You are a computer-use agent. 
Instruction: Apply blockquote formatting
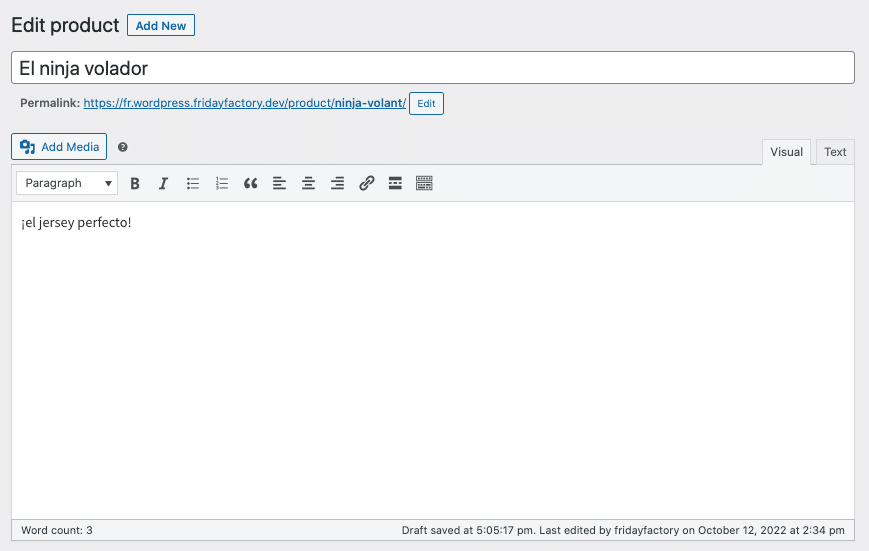tap(251, 183)
